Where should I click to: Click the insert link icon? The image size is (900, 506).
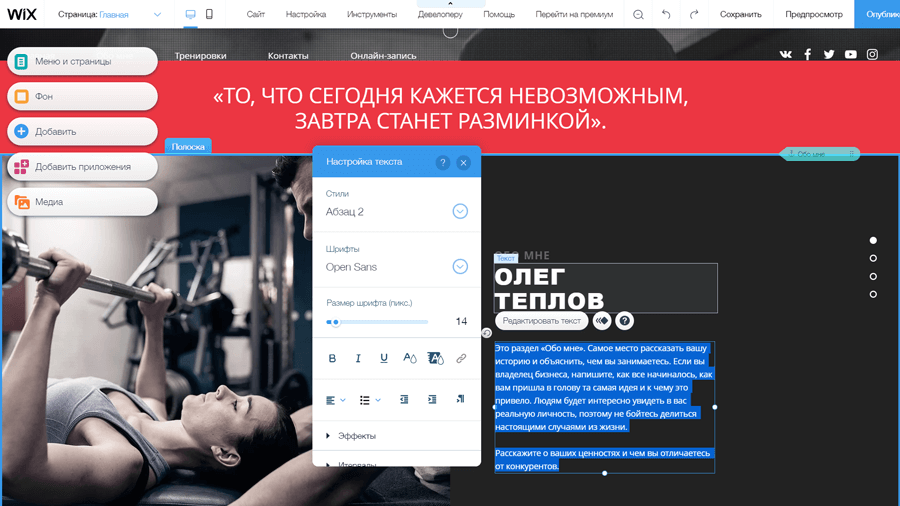pos(461,358)
